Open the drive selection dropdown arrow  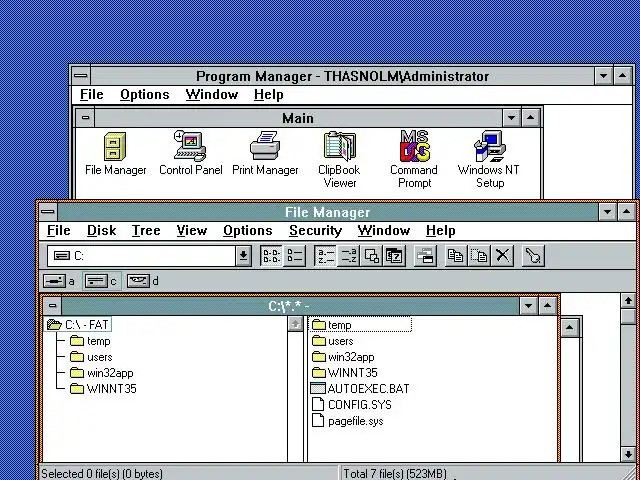243,256
